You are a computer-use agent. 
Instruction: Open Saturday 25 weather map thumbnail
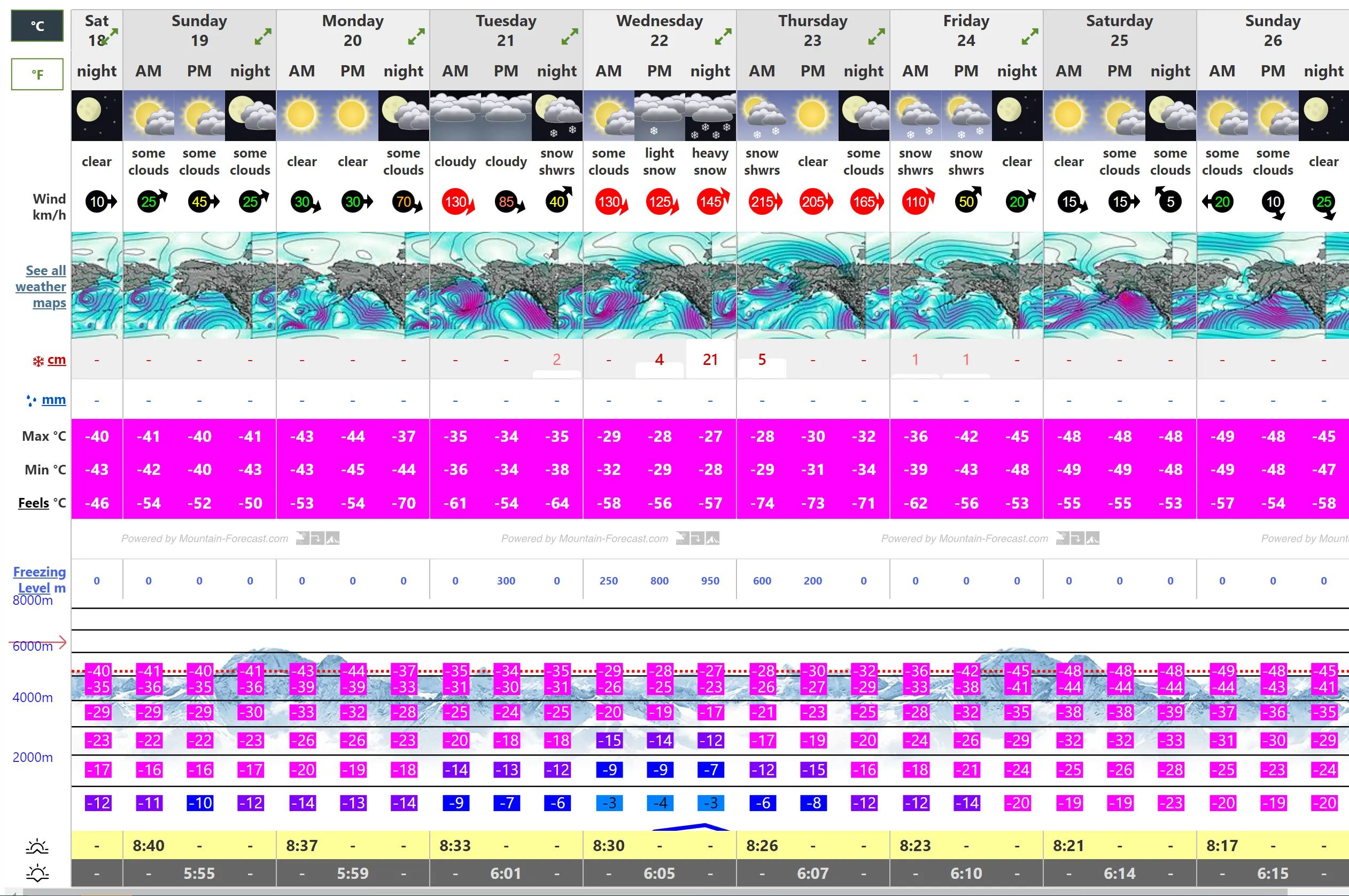[1120, 285]
